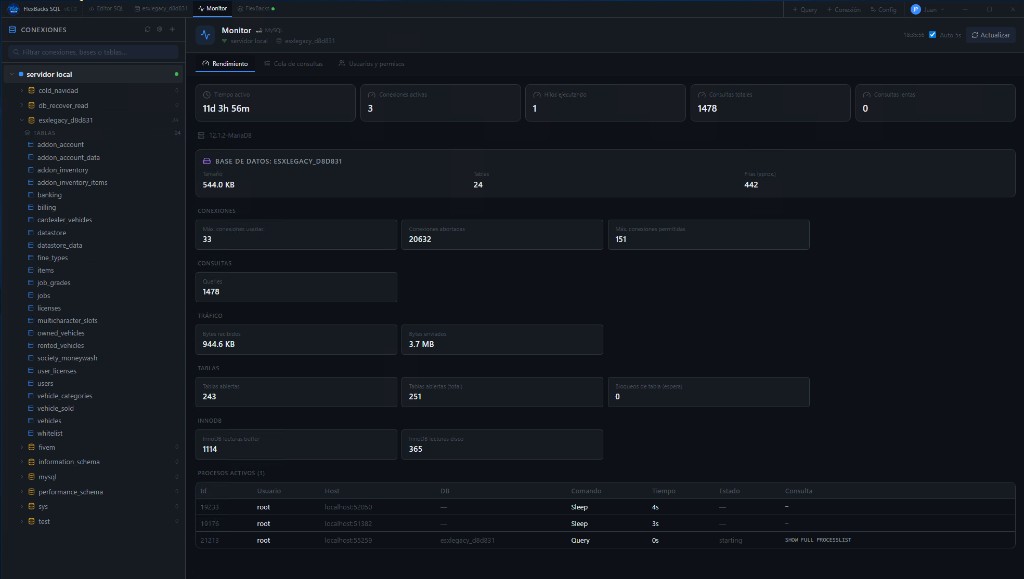The height and width of the screenshot is (579, 1024).
Task: Click the 3.7 MB bytes sent value
Action: click(x=421, y=344)
